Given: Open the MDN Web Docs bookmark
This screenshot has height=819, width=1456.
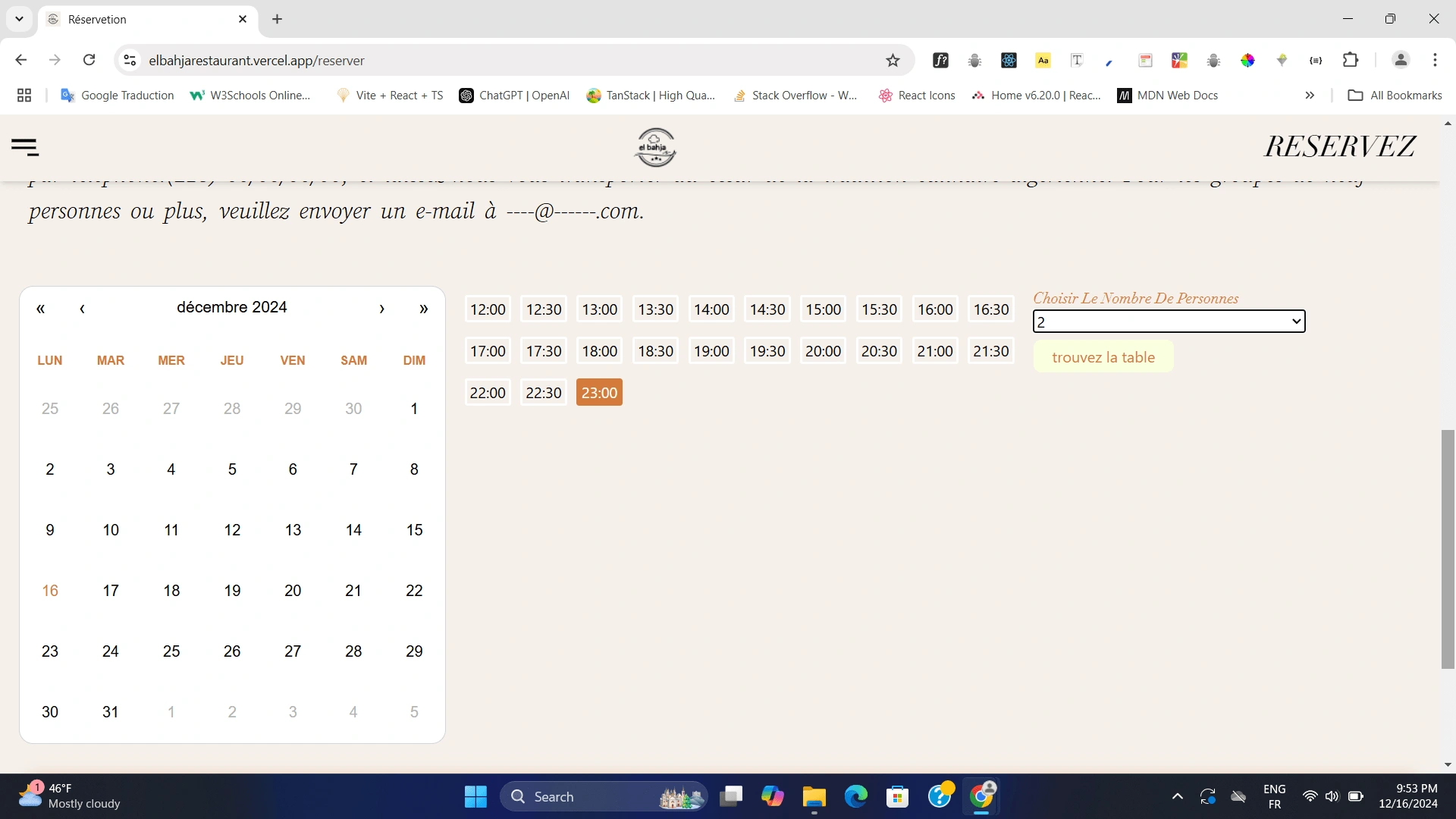Looking at the screenshot, I should 1168,96.
